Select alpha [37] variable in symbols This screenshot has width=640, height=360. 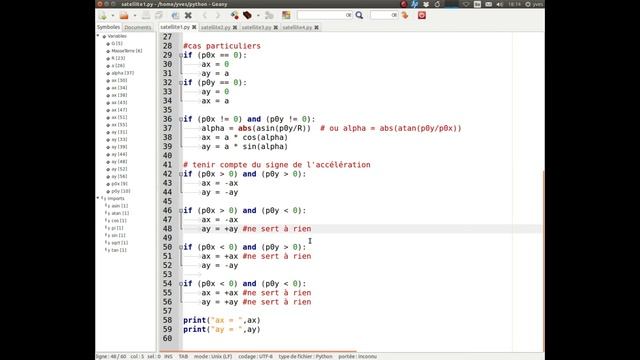point(122,73)
